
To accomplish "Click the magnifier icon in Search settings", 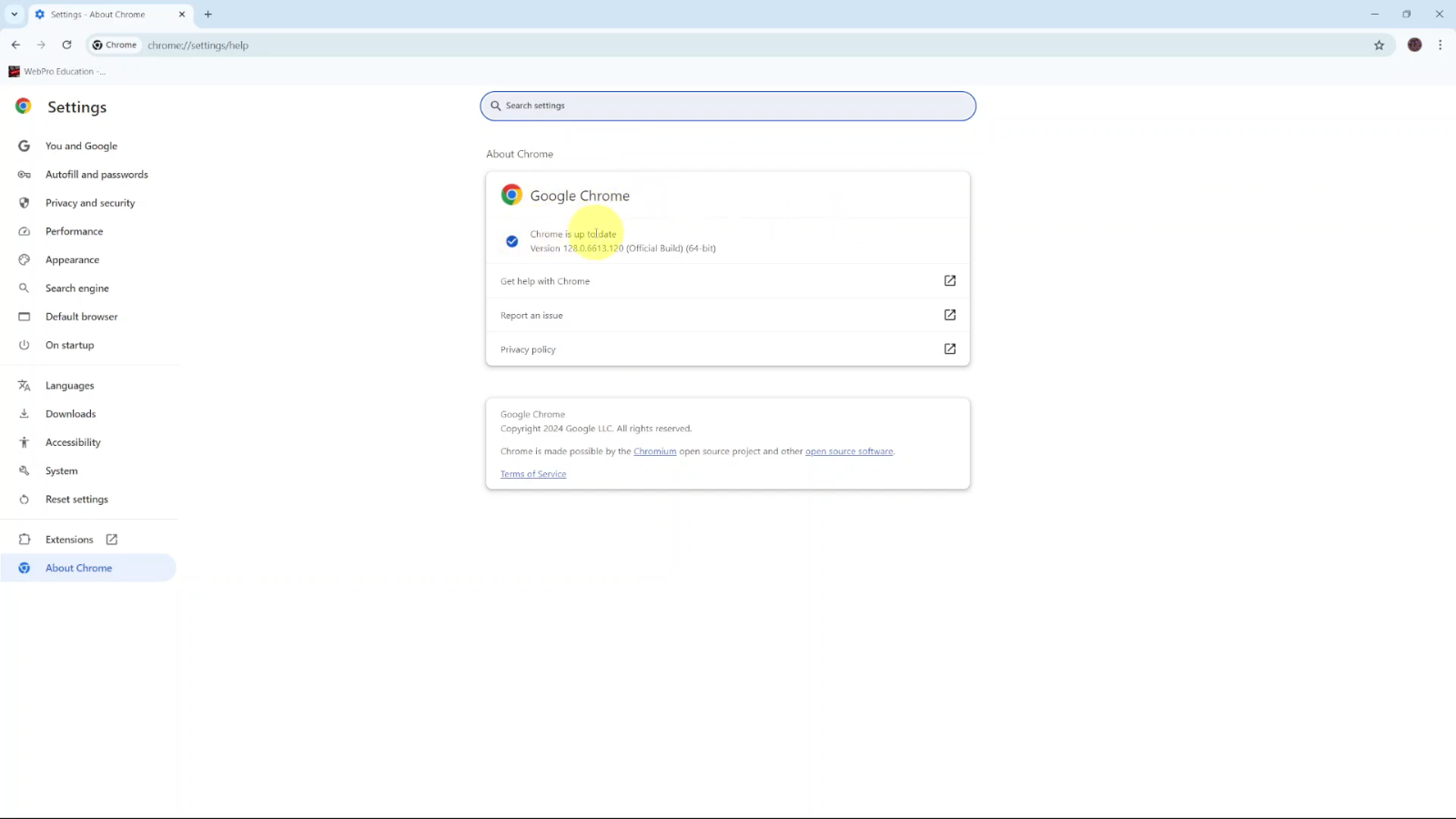I will click(496, 106).
